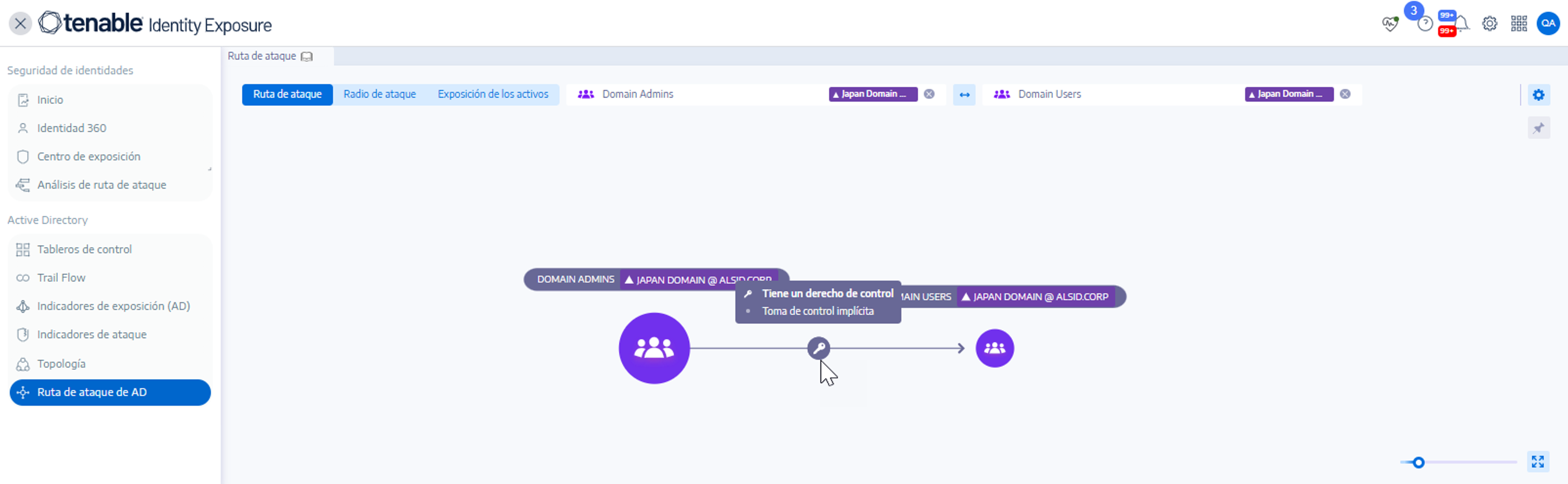Click the Identidad 360 person icon
1568x484 pixels.
pos(23,128)
